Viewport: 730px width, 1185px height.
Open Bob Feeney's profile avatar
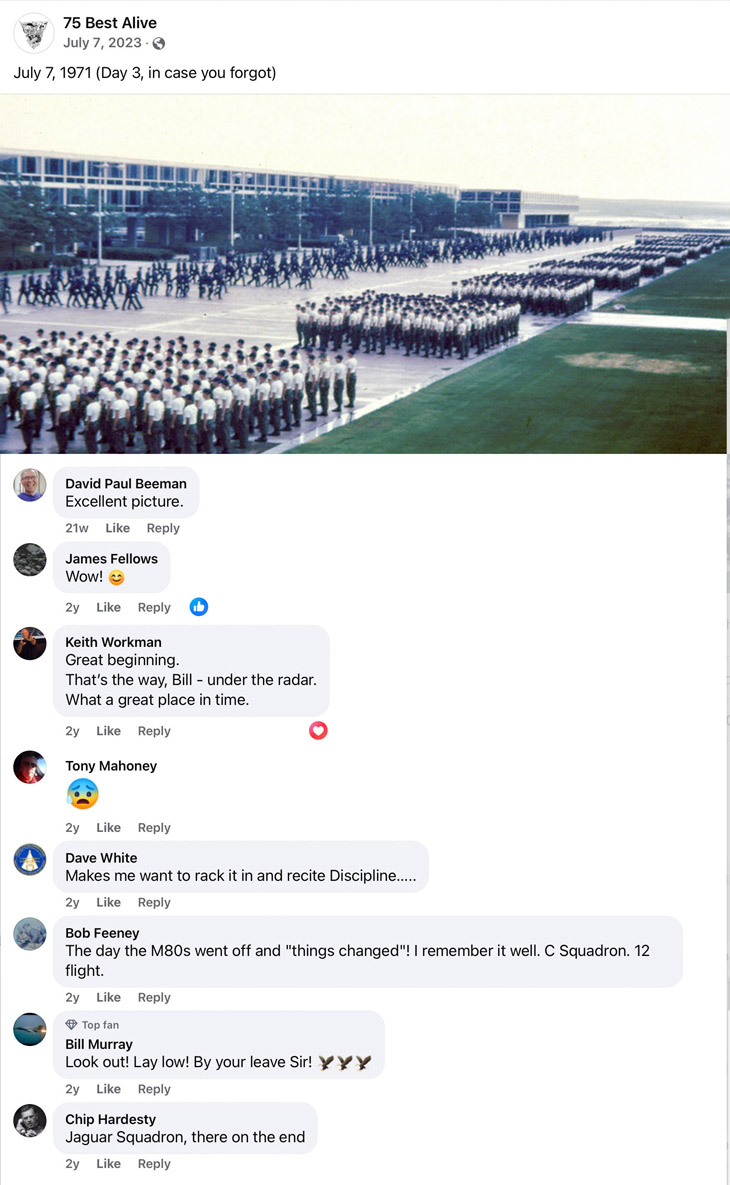30,934
